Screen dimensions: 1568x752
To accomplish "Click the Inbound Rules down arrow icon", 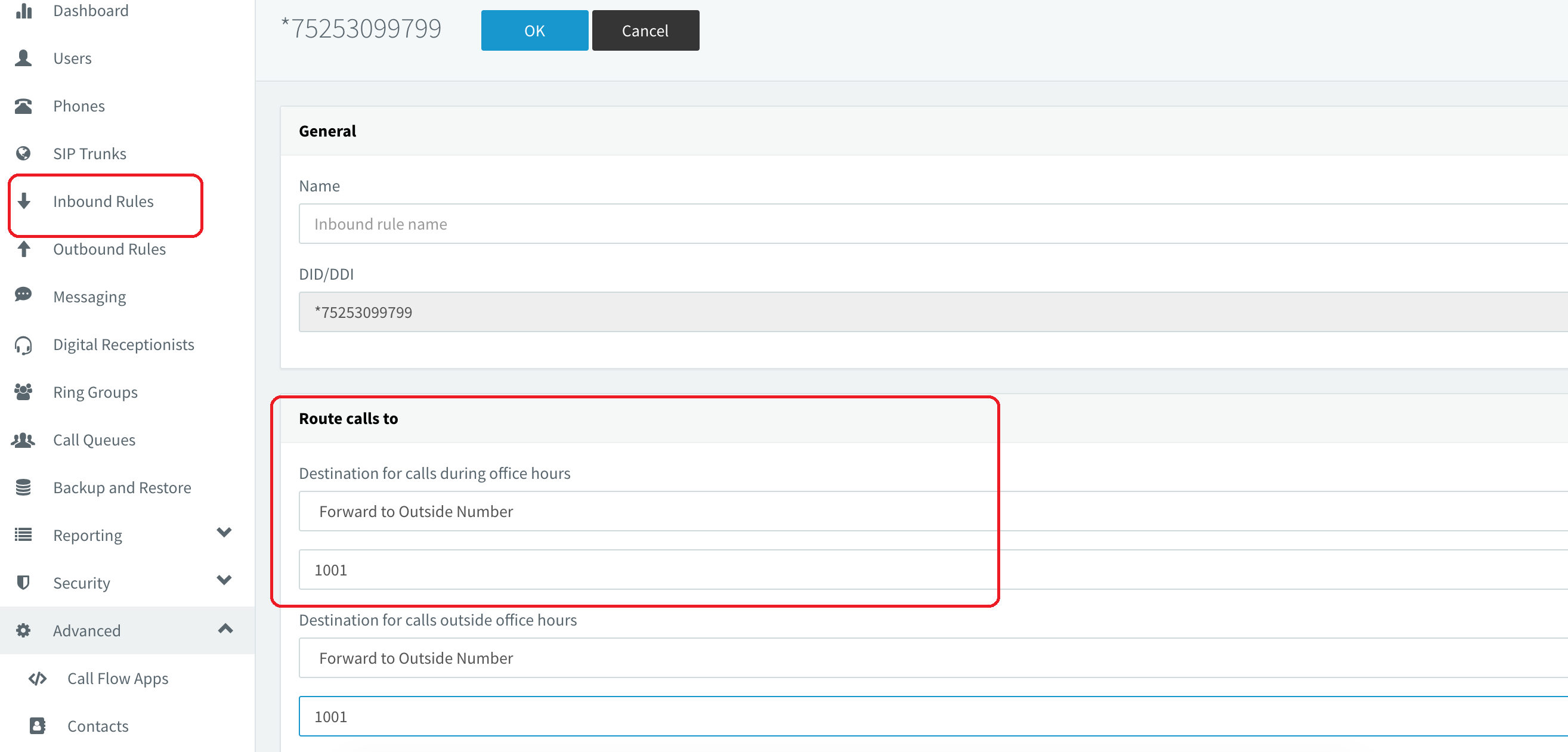I will point(24,201).
